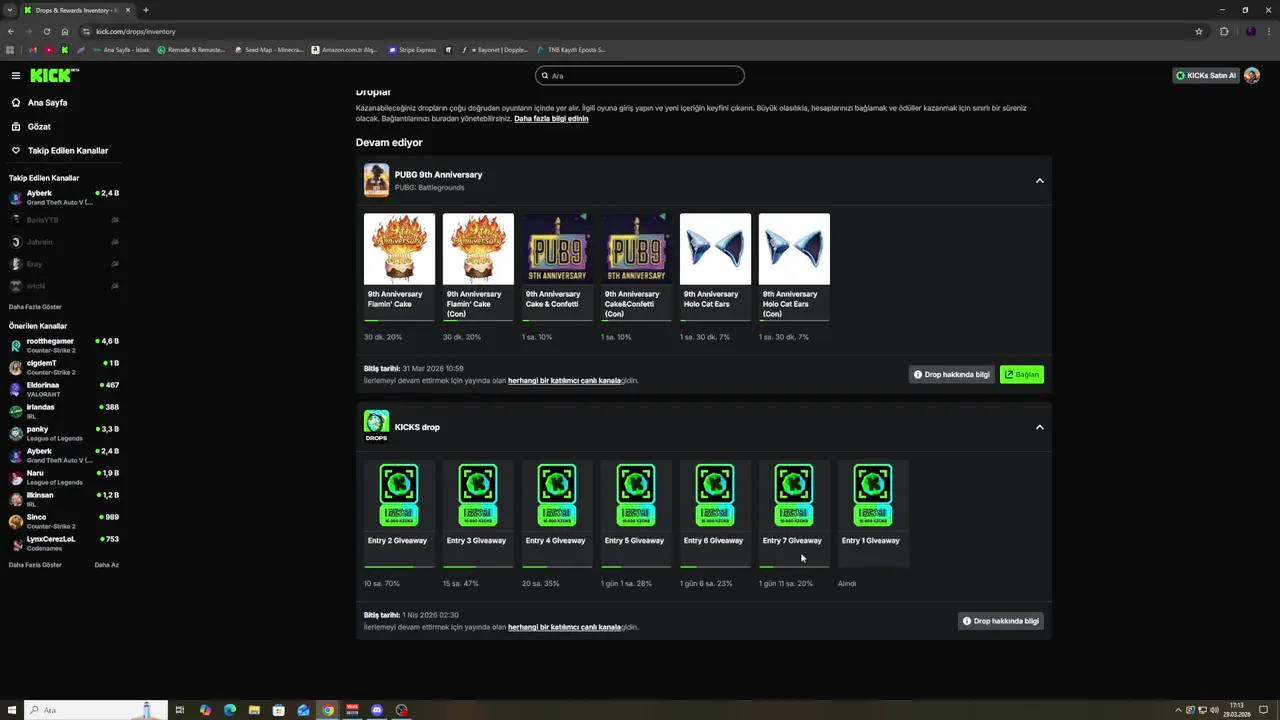1280x720 pixels.
Task: Open File Explorer from the taskbar
Action: [254, 710]
